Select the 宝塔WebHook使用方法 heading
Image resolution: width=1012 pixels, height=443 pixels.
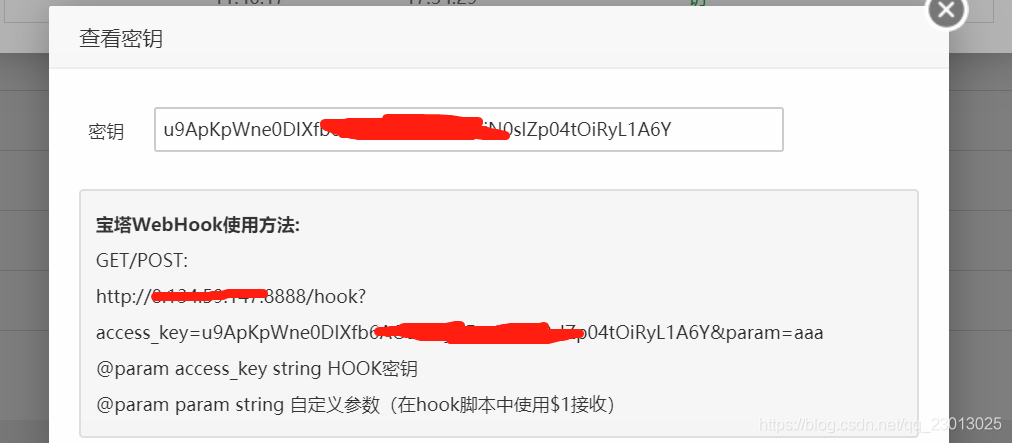point(198,226)
